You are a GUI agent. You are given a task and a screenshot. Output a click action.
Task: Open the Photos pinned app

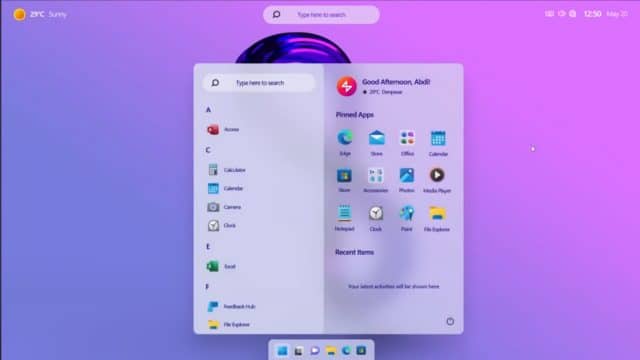click(407, 180)
